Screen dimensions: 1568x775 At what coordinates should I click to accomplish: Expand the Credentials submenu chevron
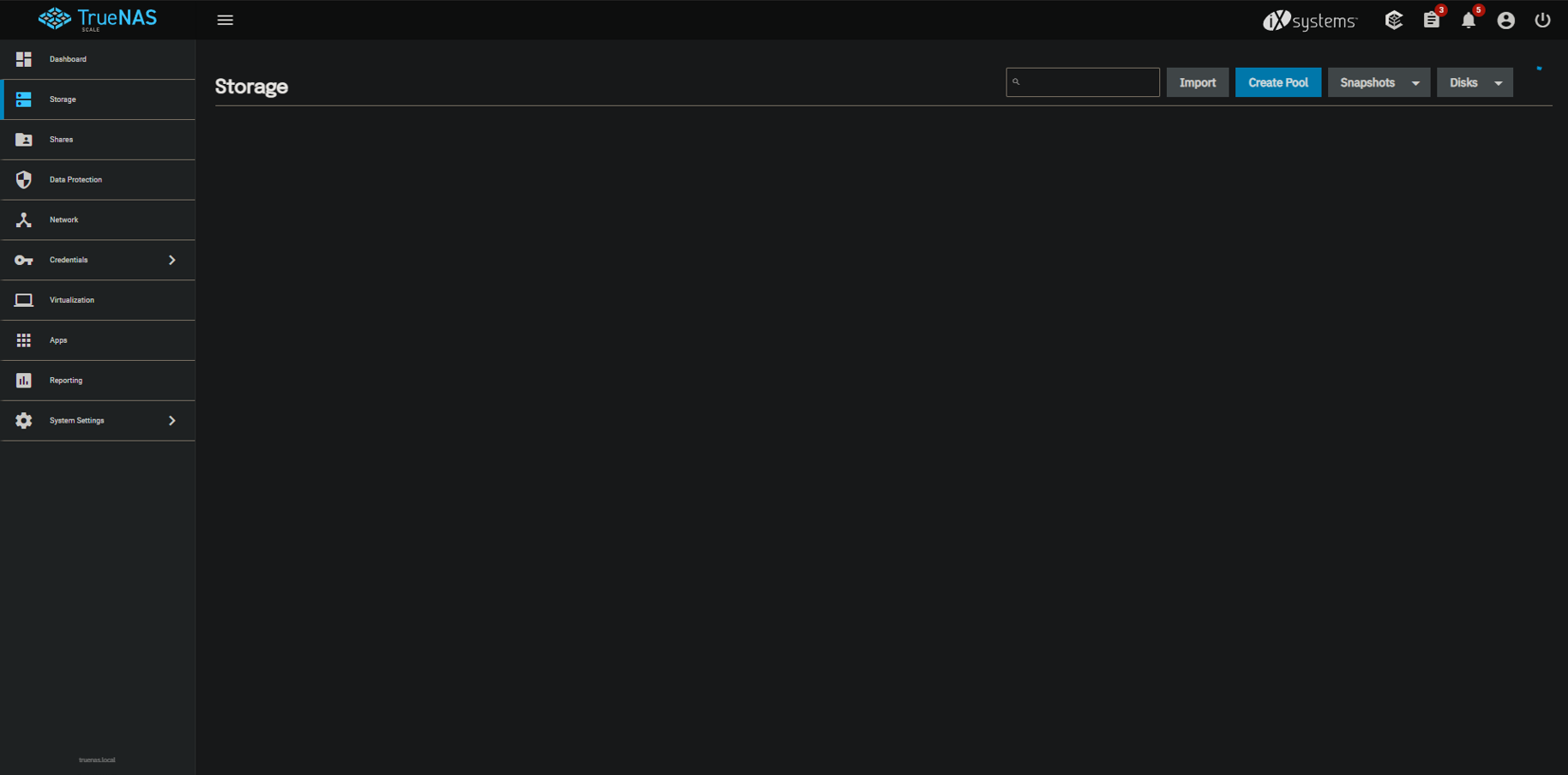point(172,260)
